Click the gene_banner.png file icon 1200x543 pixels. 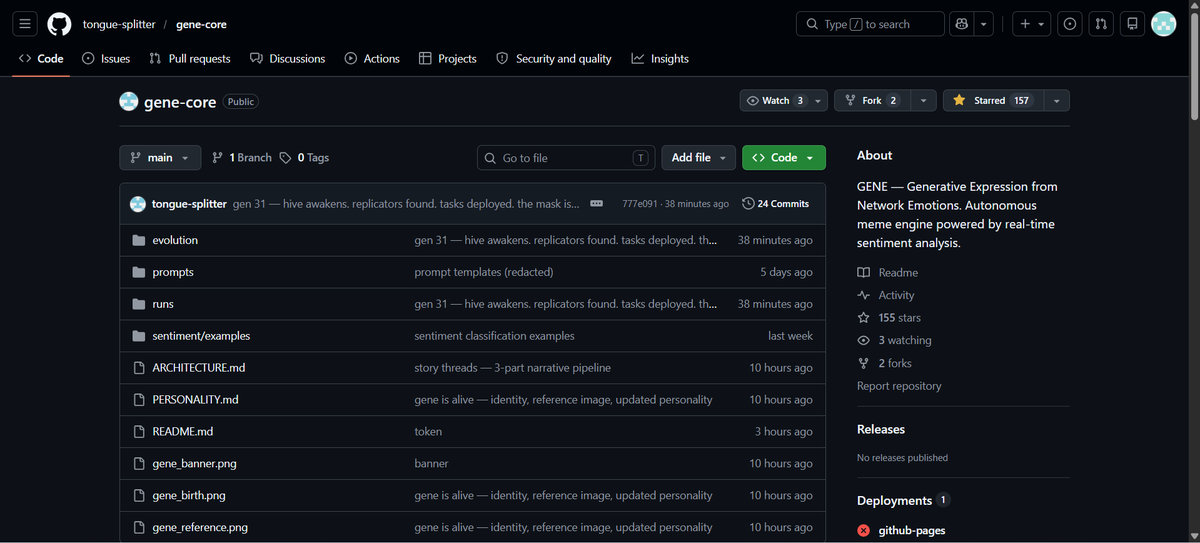(x=139, y=464)
